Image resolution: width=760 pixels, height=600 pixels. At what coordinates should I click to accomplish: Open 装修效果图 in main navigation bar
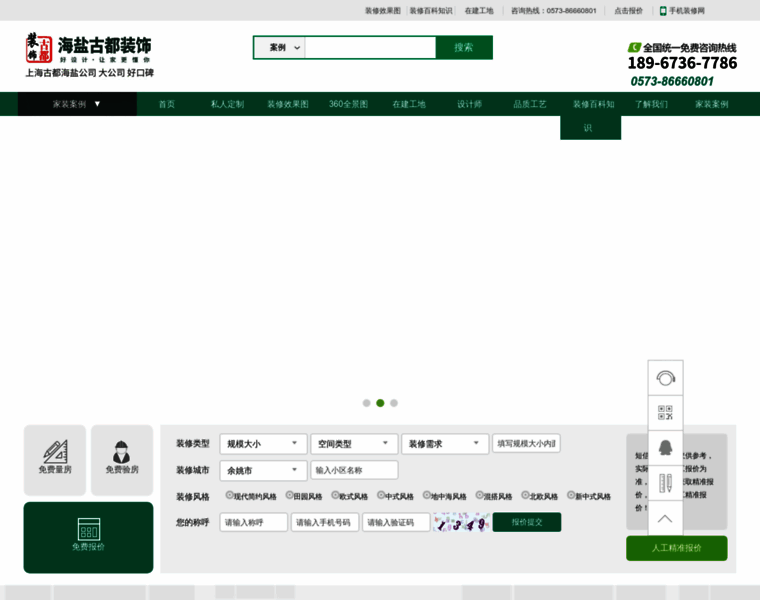(x=288, y=104)
